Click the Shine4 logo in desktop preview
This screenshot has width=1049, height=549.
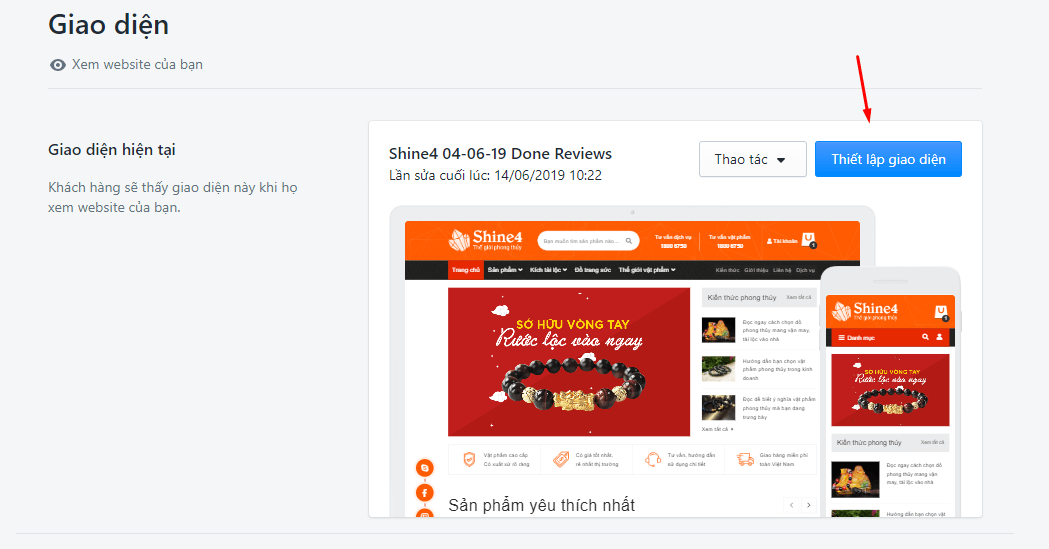click(486, 239)
